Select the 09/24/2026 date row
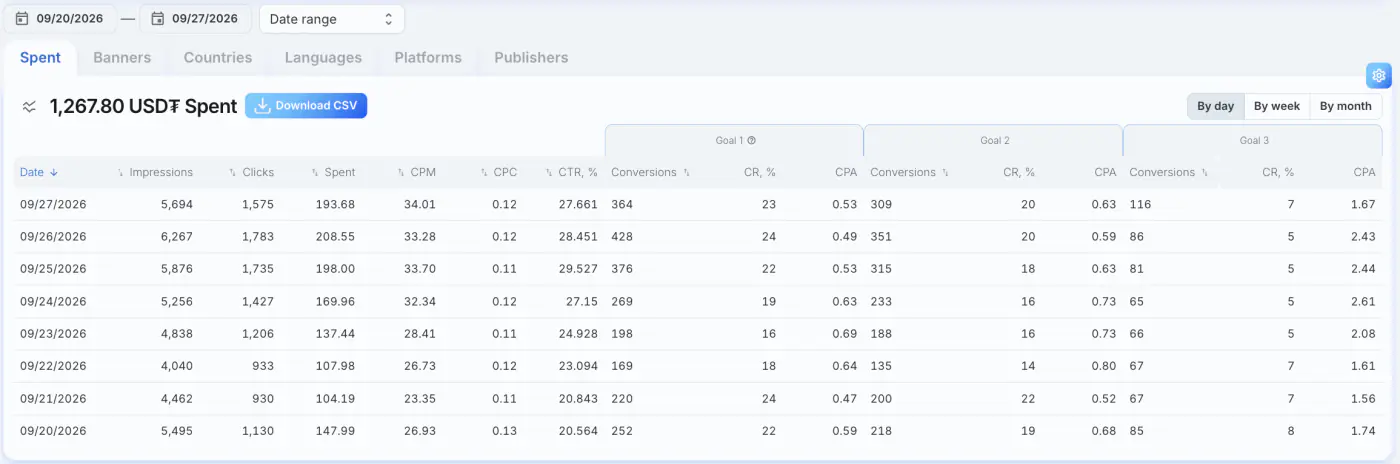This screenshot has width=1400, height=464. tap(698, 302)
